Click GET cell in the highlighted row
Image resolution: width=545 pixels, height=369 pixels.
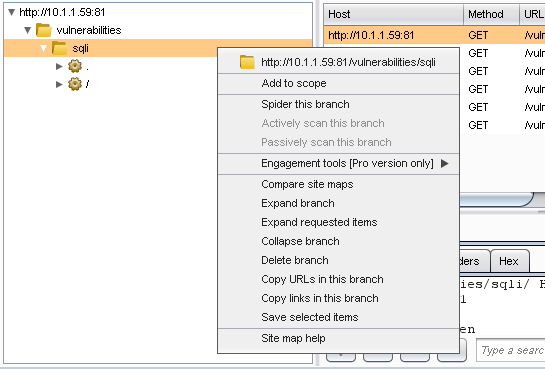491,35
